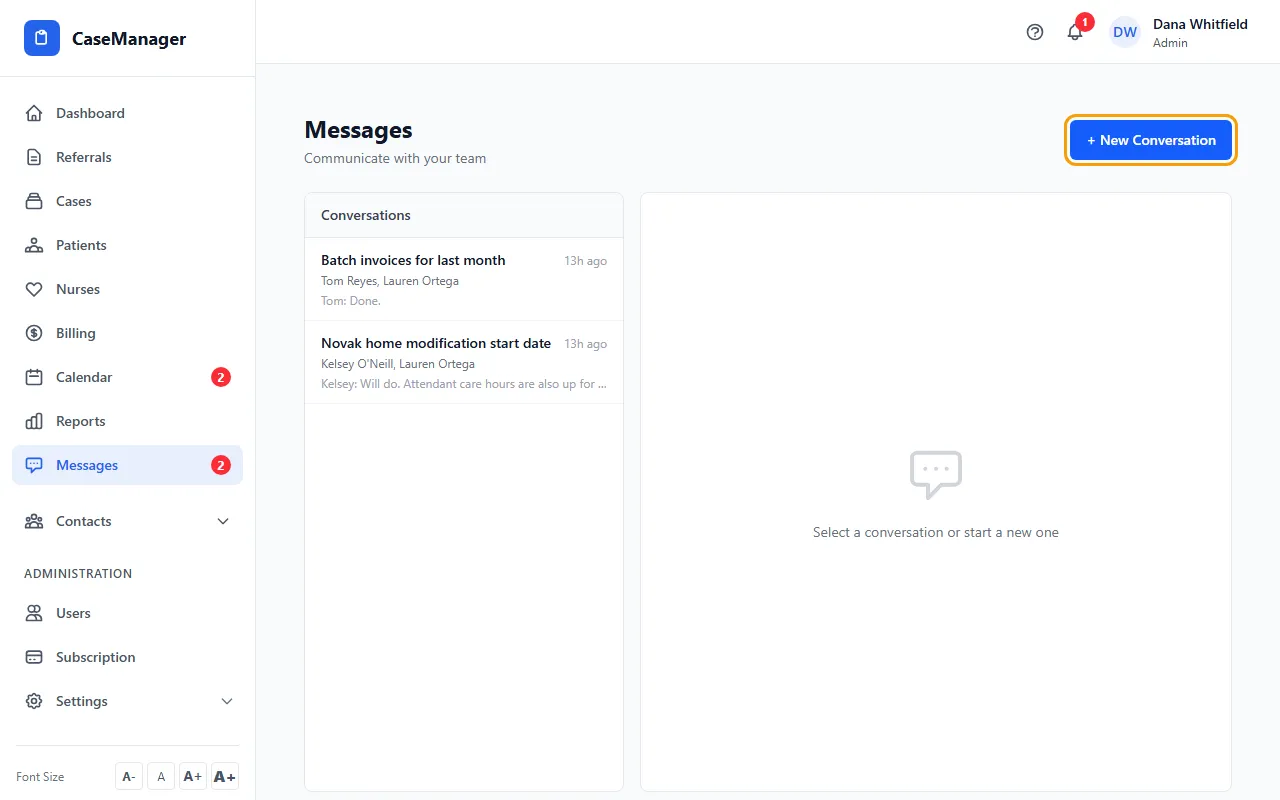Open the help question mark icon
The height and width of the screenshot is (800, 1280).
click(x=1035, y=32)
